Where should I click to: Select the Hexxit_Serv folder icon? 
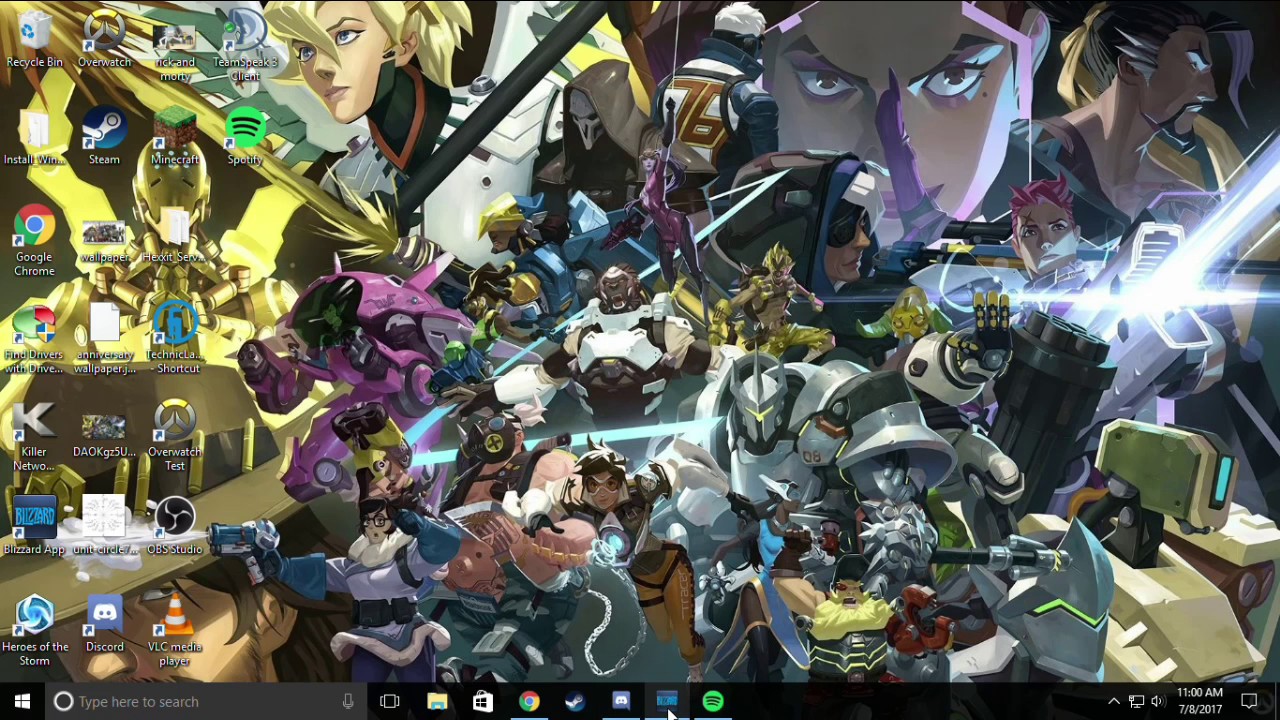(x=175, y=235)
